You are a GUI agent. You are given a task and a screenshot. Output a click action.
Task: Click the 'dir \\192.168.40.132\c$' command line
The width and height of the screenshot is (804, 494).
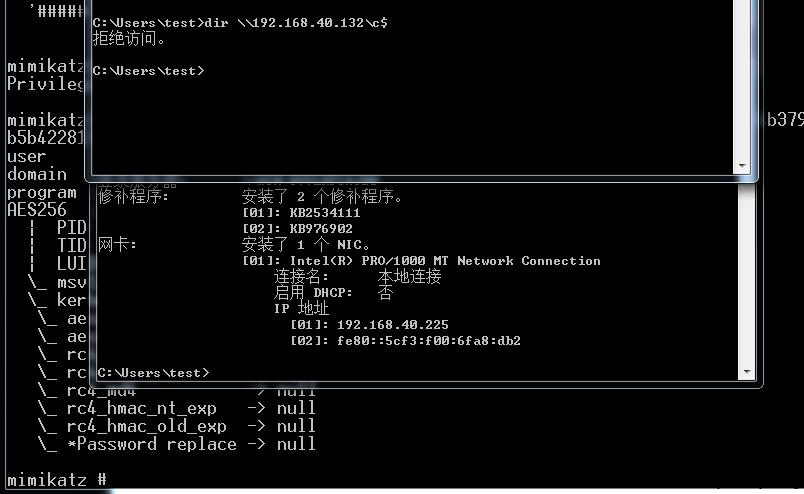coord(240,23)
